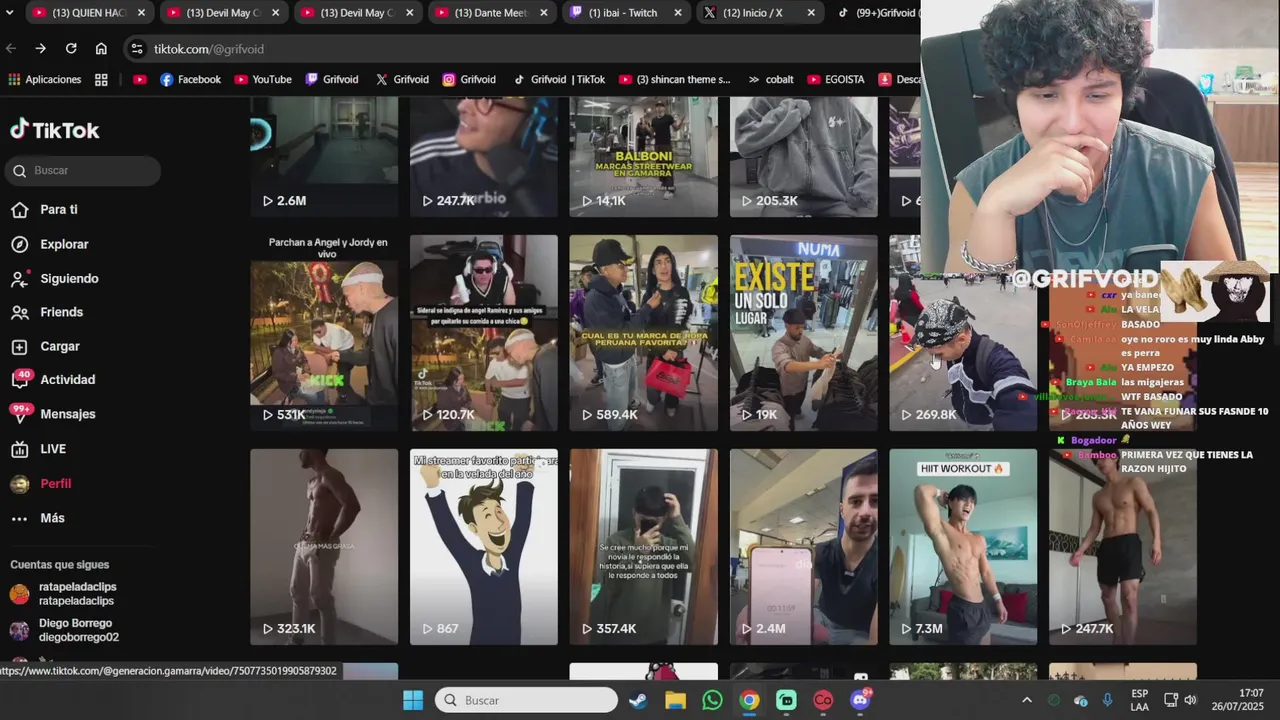Click the Windows taskbar Buscar search box

(x=526, y=700)
